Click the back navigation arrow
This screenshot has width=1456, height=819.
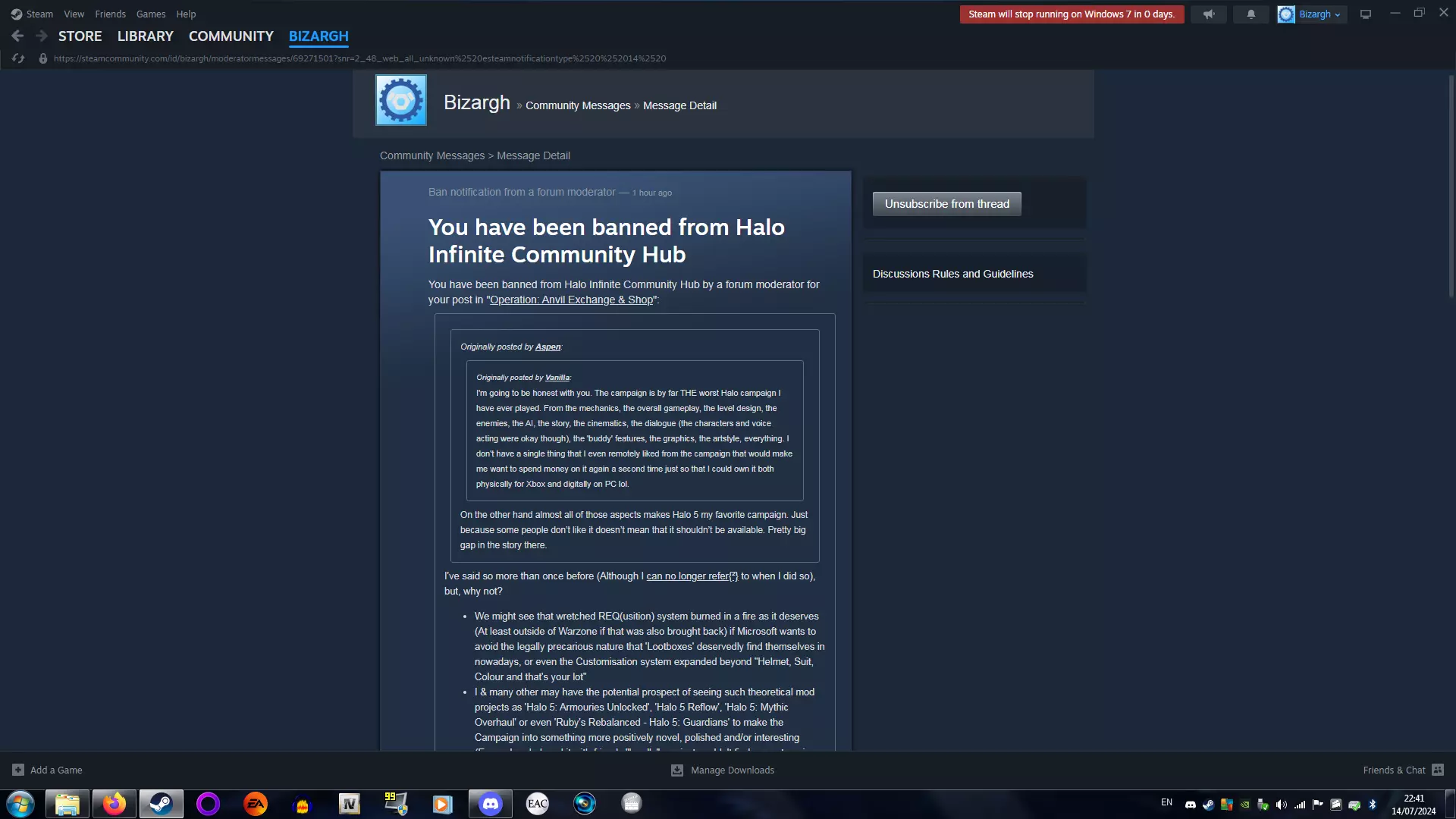pyautogui.click(x=17, y=36)
